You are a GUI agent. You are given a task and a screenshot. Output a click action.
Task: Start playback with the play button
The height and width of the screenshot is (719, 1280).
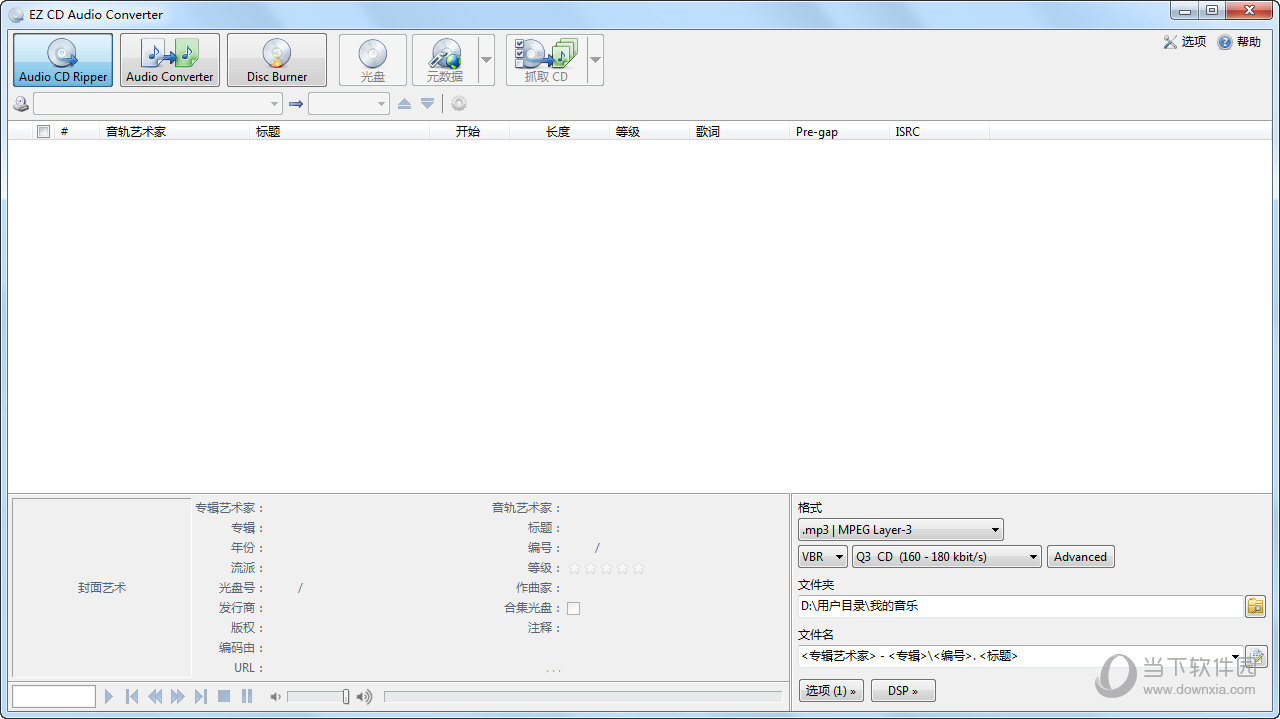pyautogui.click(x=110, y=696)
